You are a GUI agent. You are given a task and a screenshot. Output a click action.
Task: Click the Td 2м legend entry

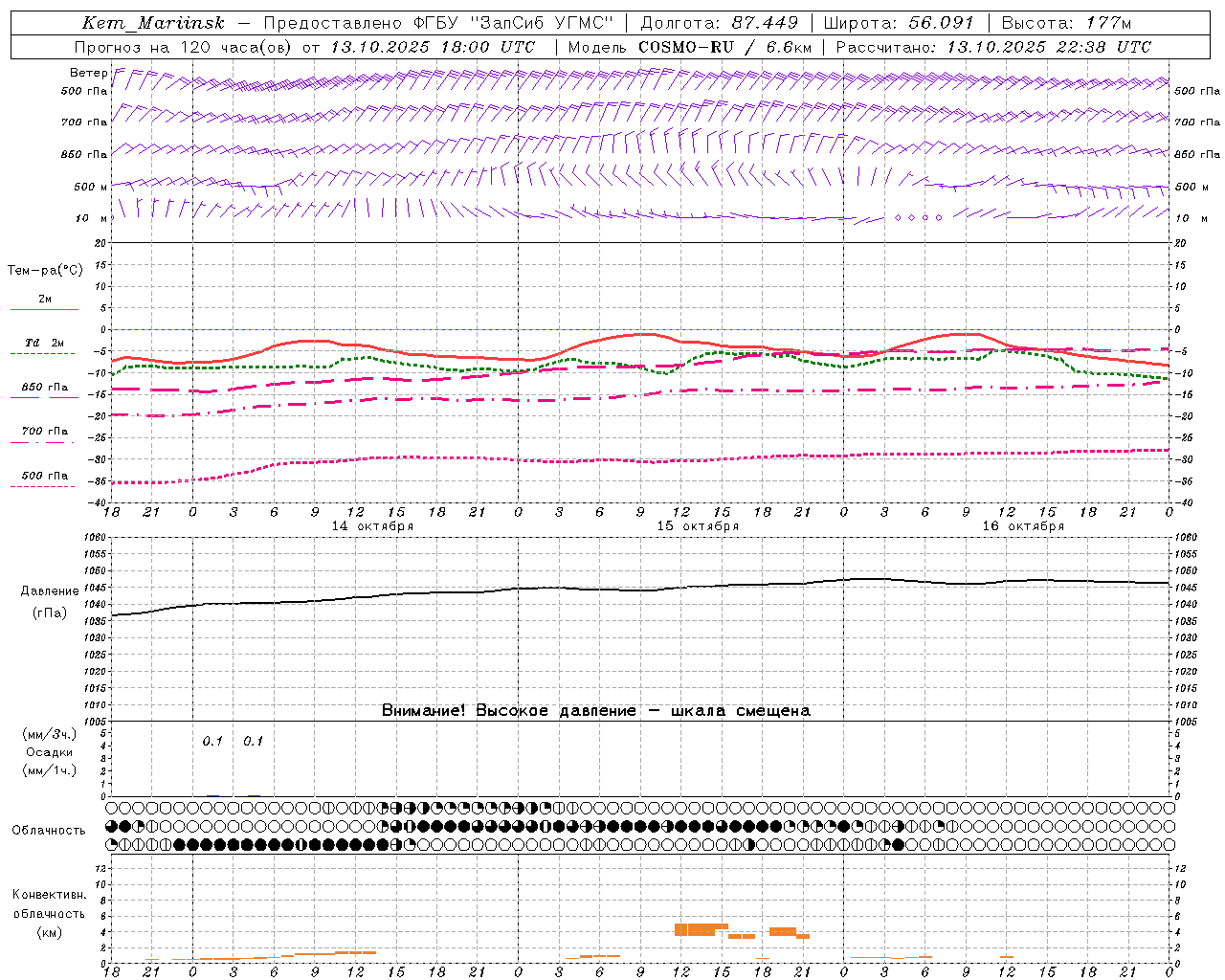pyautogui.click(x=45, y=343)
